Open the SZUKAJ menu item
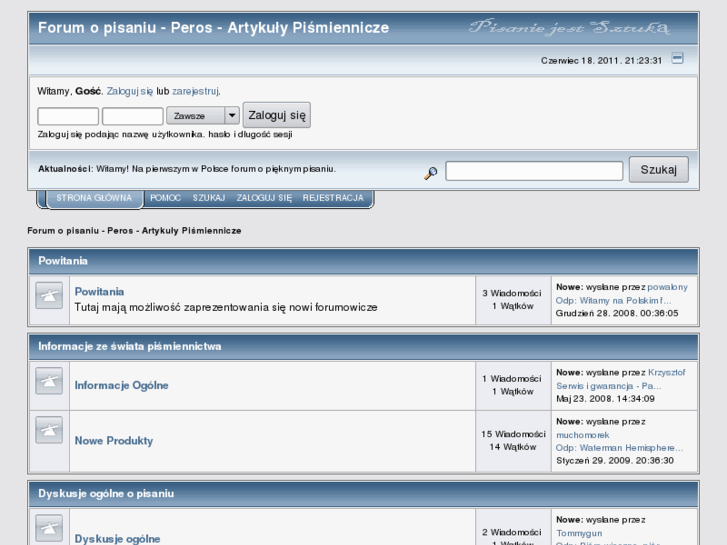This screenshot has height=545, width=727. pyautogui.click(x=209, y=198)
